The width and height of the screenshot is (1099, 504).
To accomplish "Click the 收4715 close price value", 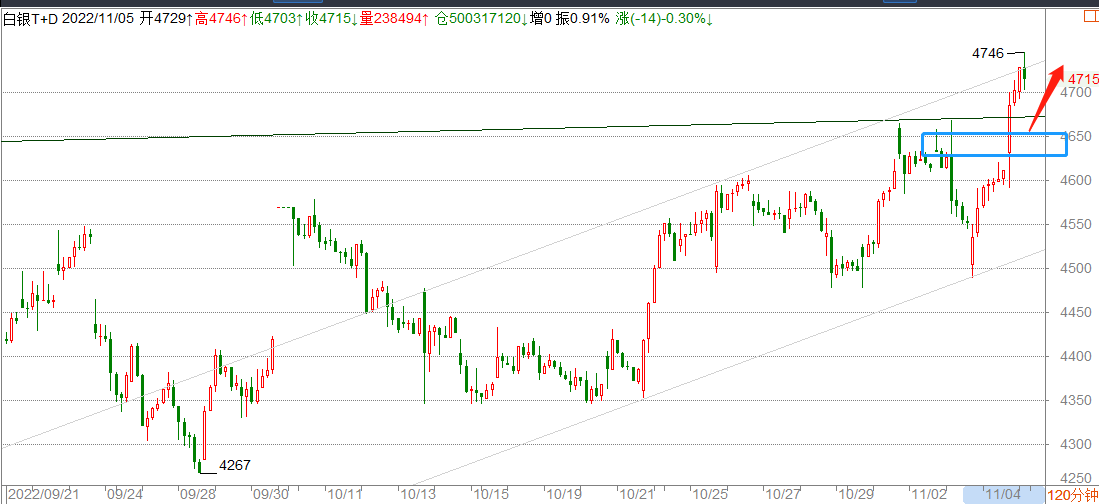I will coord(329,19).
